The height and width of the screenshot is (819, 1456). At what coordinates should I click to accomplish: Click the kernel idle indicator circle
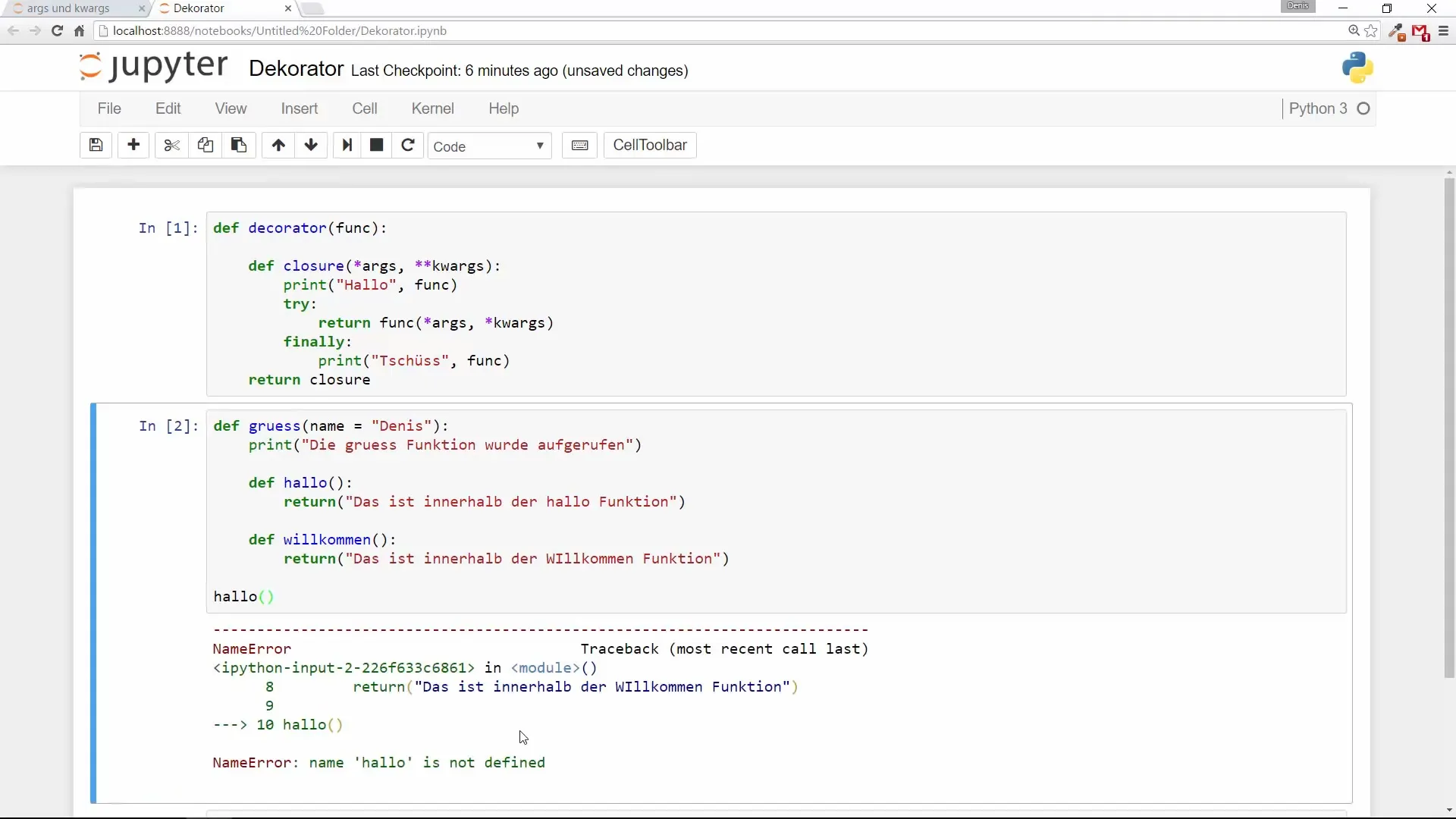(x=1363, y=108)
